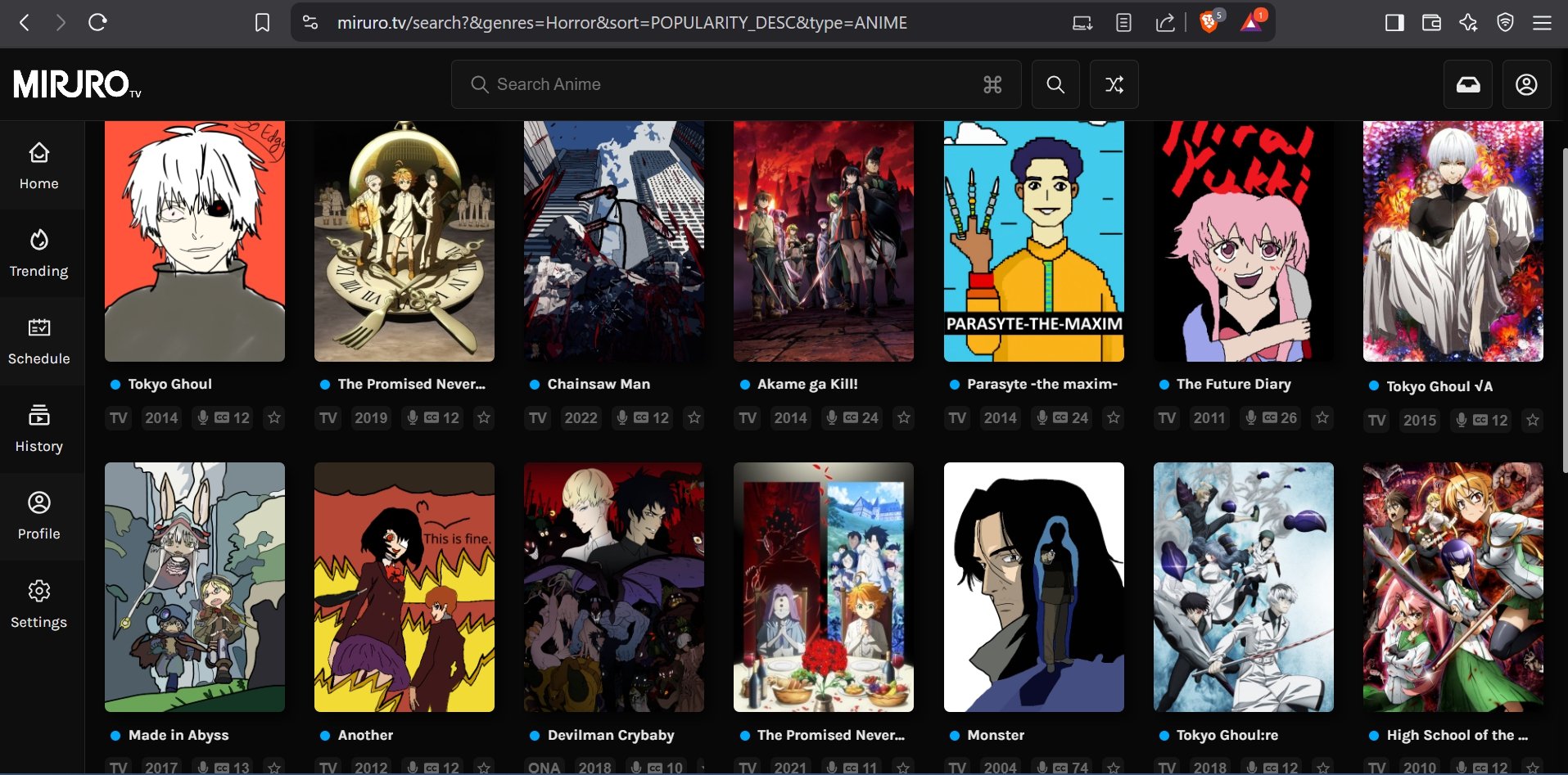Open Tokyo Ghoul 2014 poster
The width and height of the screenshot is (1568, 775).
[195, 241]
